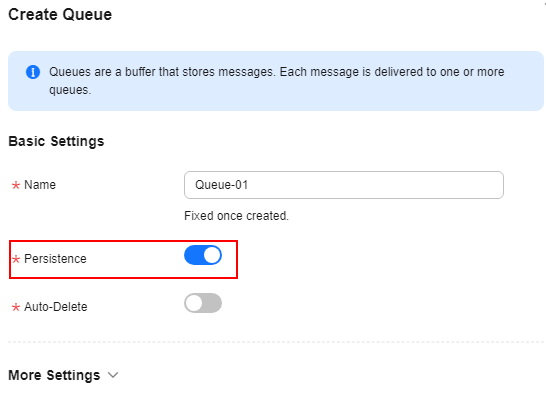The width and height of the screenshot is (546, 406).
Task: Enable the Auto-Delete switch
Action: (203, 303)
